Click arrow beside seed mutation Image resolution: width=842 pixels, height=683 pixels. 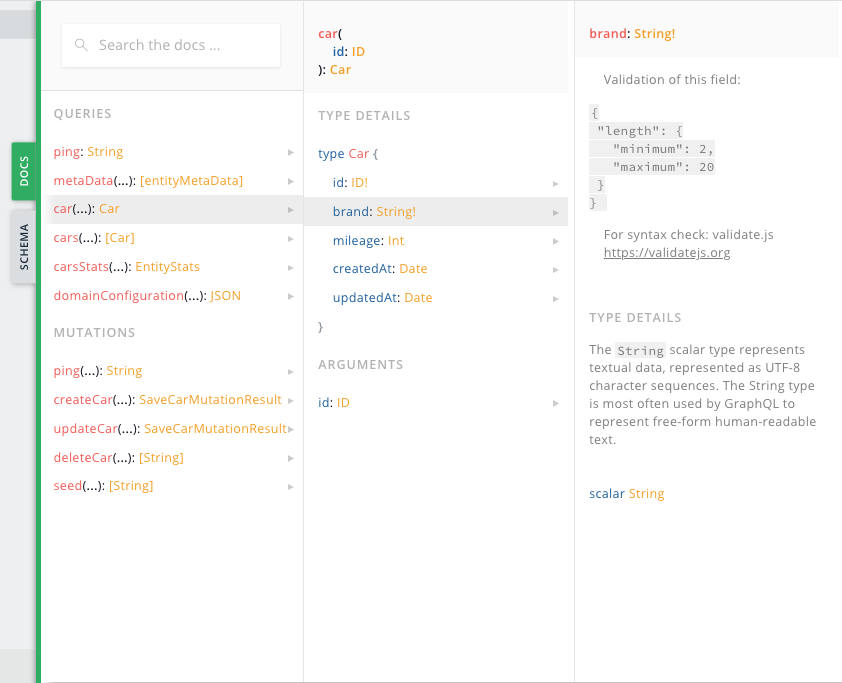coord(290,486)
